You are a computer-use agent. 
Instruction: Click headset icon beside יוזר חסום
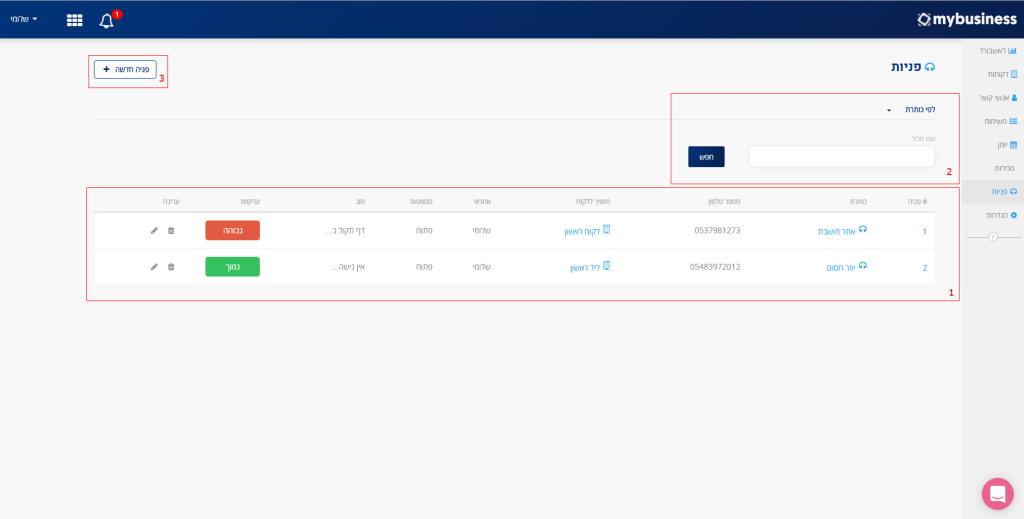[863, 266]
